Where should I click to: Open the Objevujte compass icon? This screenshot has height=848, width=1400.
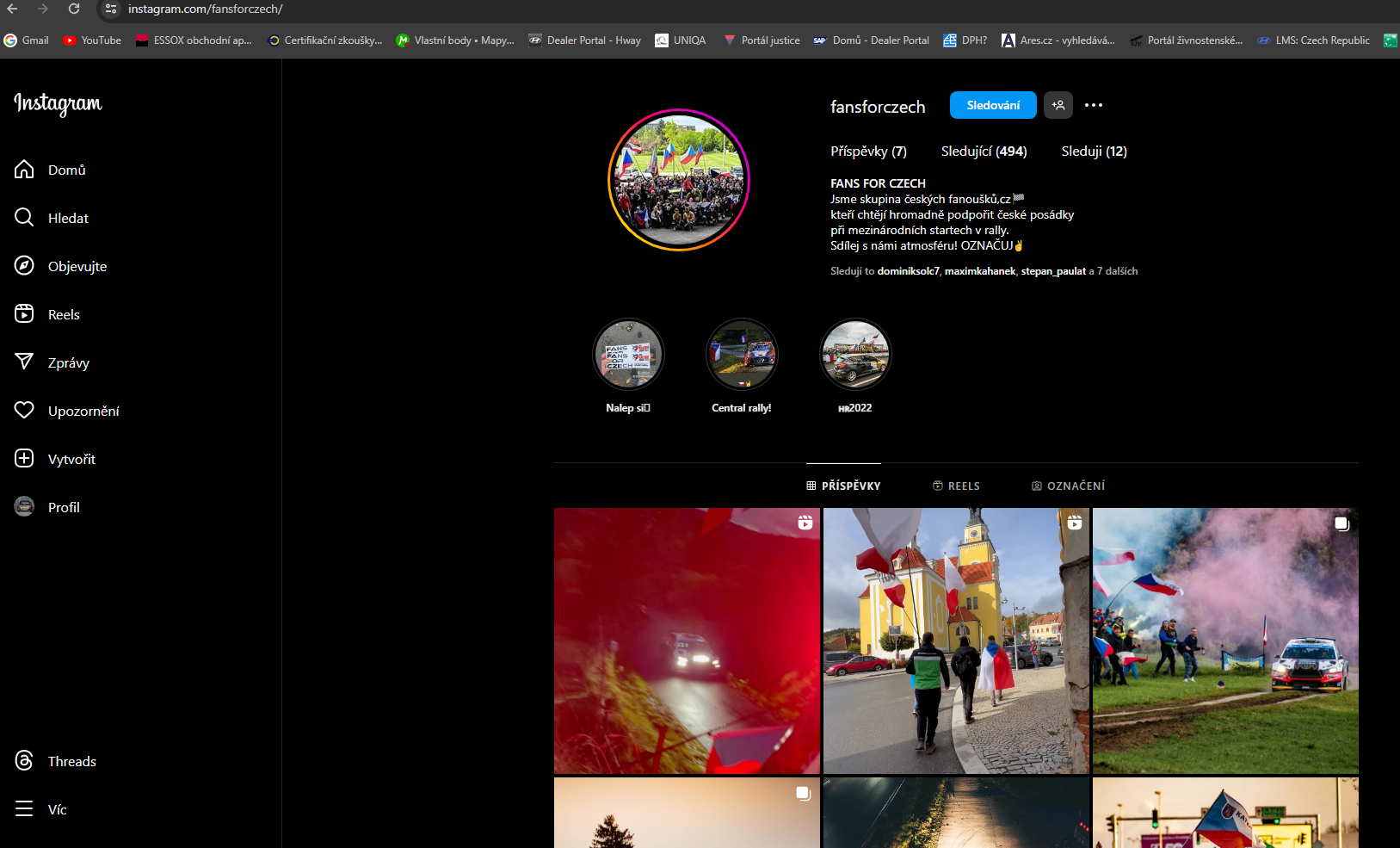click(24, 266)
